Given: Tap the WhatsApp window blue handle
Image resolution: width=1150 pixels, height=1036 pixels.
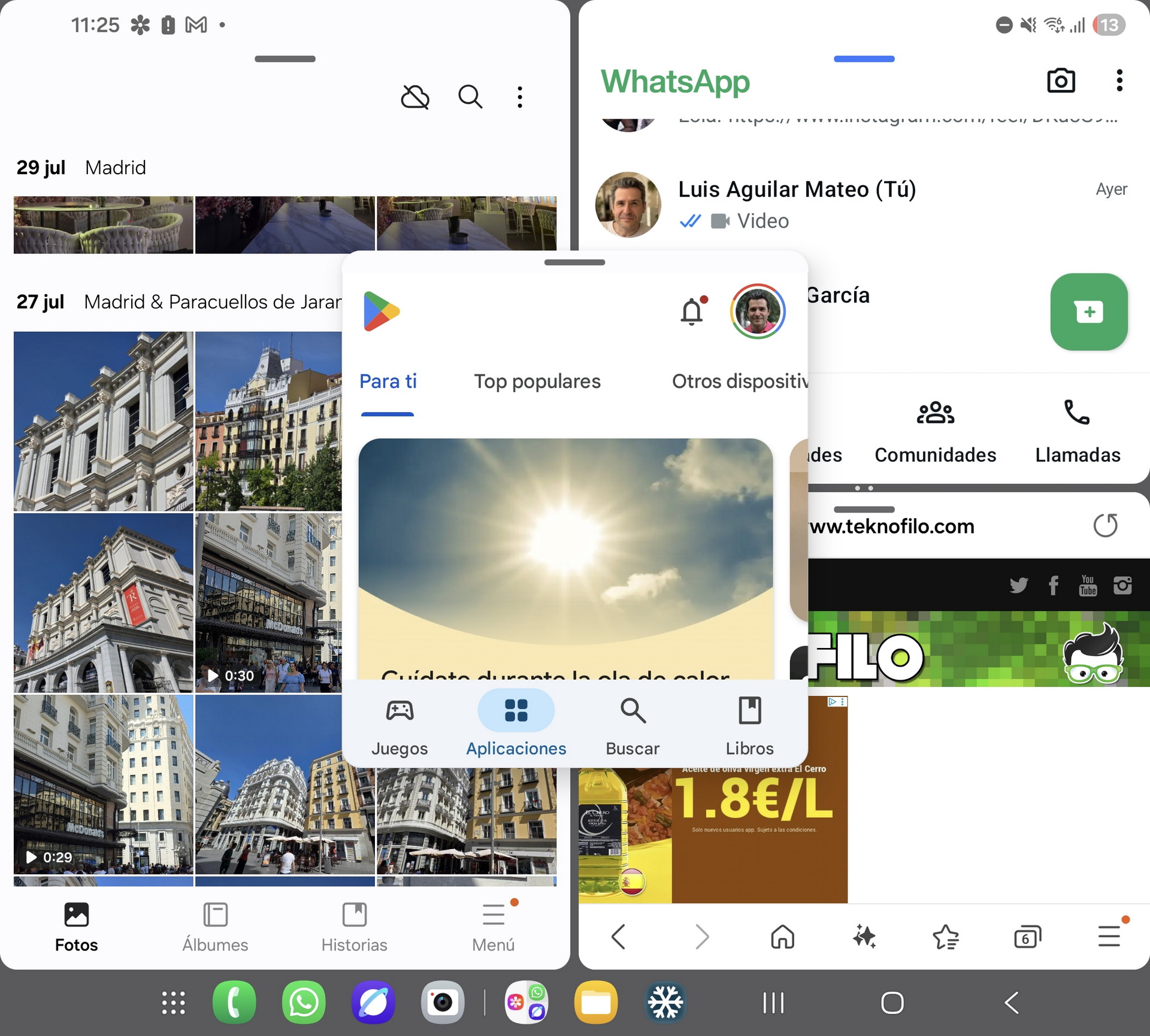Looking at the screenshot, I should pos(864,59).
